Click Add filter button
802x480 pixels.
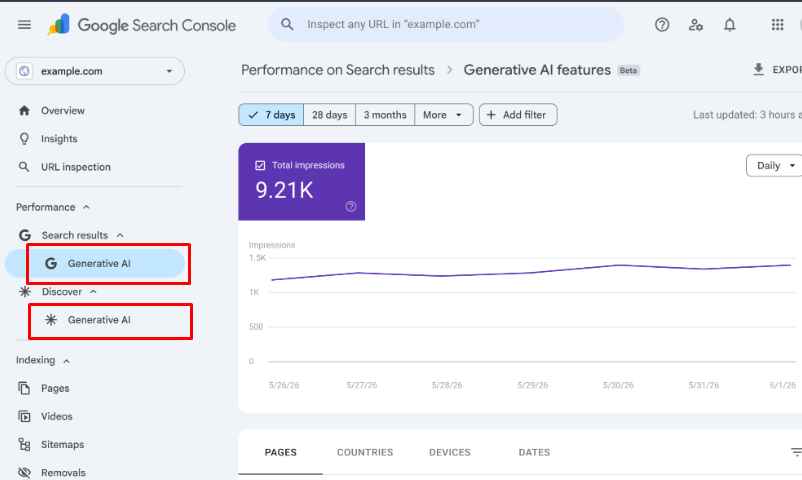pos(518,115)
